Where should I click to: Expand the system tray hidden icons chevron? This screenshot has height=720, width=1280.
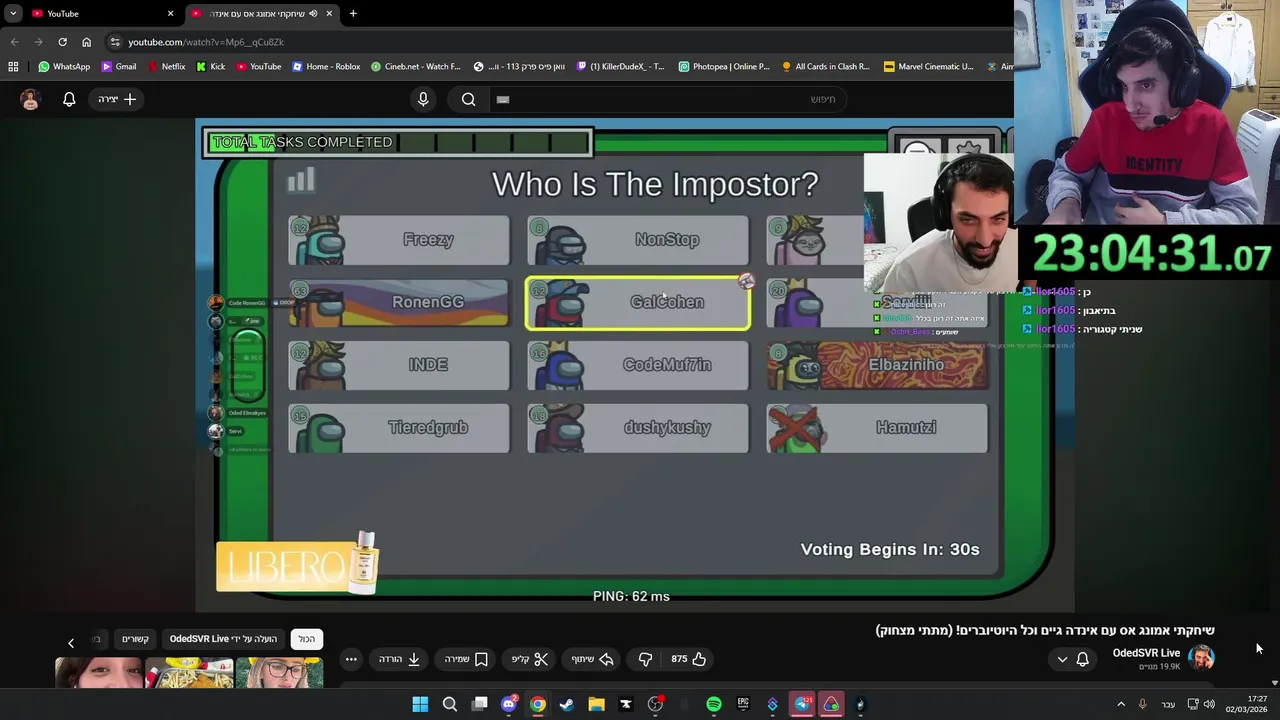(1120, 704)
